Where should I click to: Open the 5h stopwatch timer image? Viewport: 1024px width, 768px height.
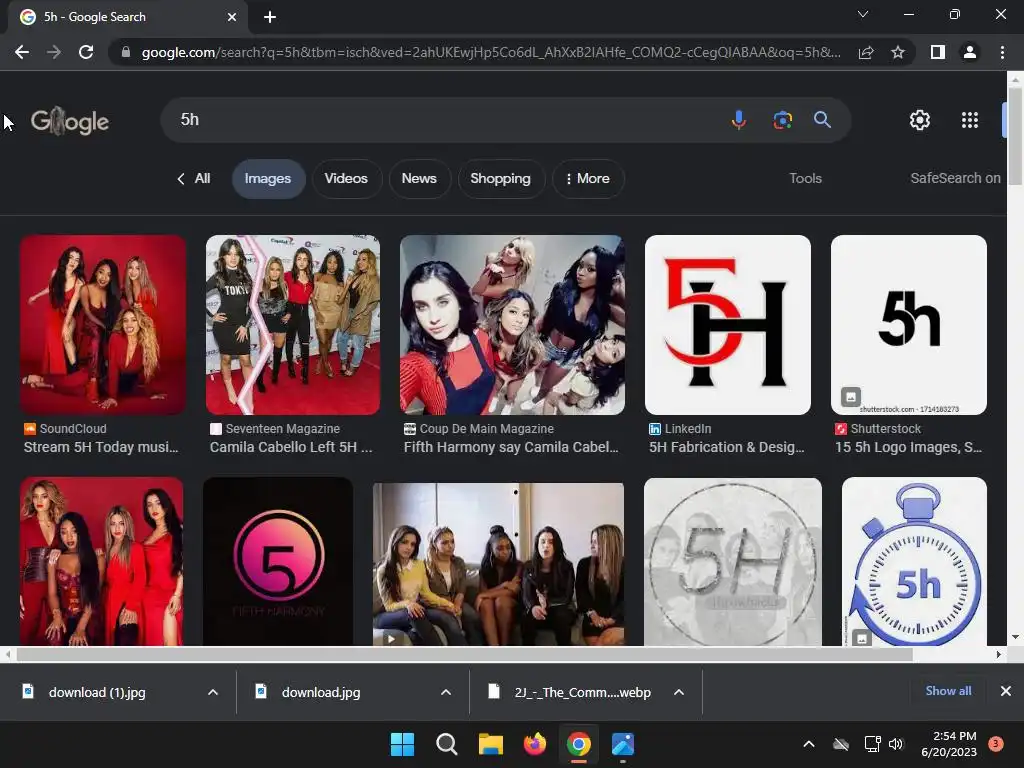(x=914, y=562)
